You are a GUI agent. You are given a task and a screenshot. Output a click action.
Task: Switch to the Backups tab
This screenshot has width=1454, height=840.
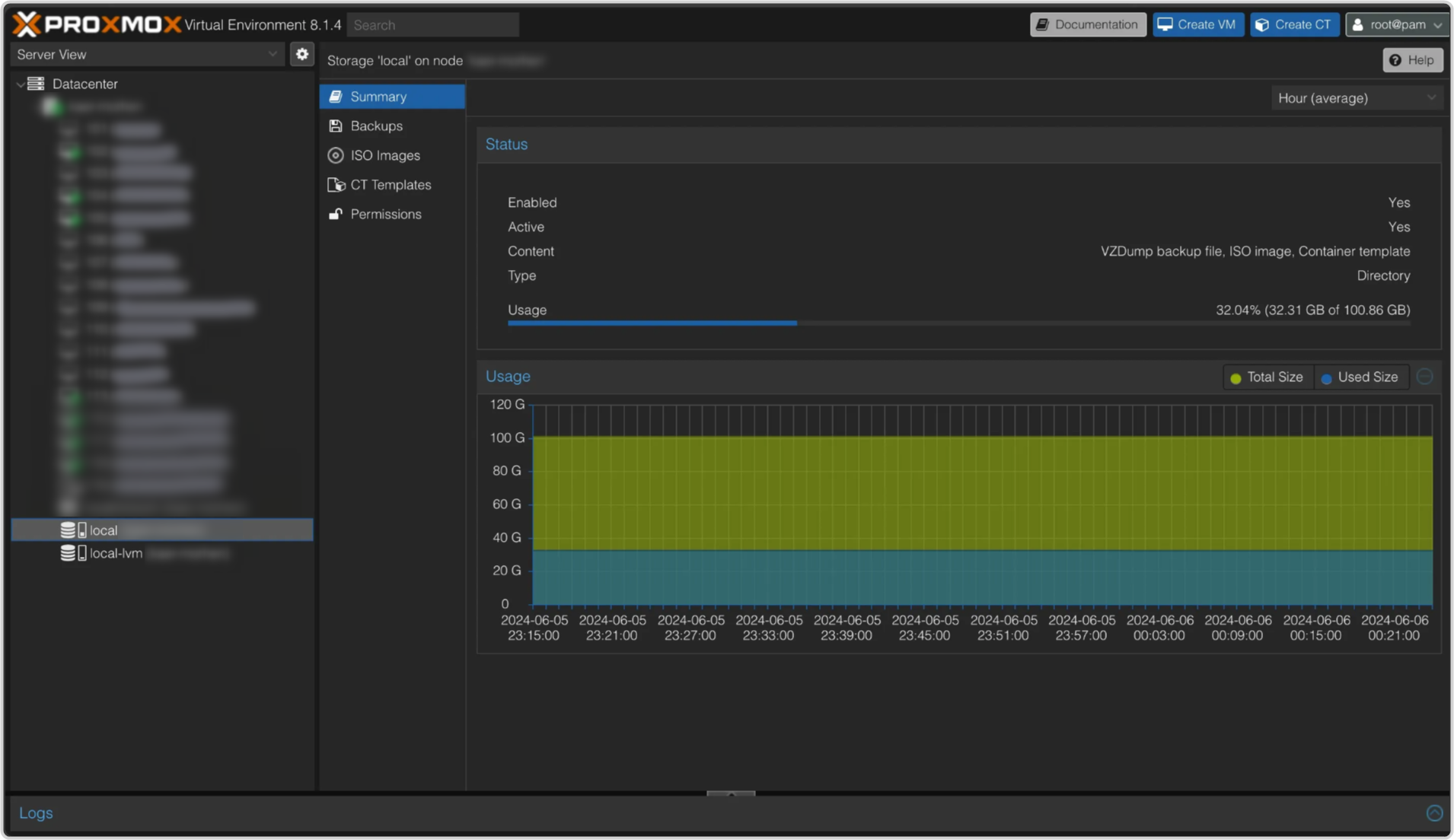tap(376, 126)
